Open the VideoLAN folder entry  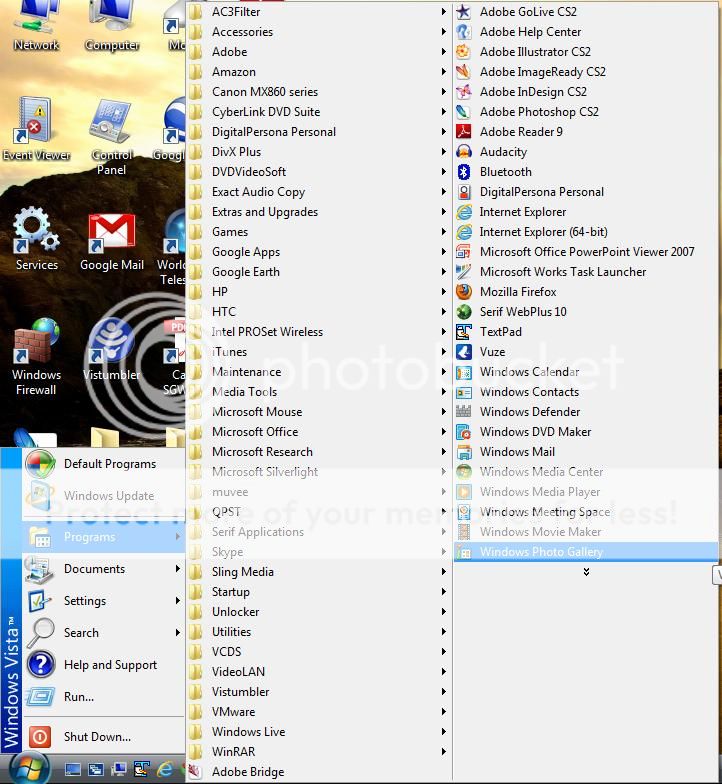pos(319,672)
